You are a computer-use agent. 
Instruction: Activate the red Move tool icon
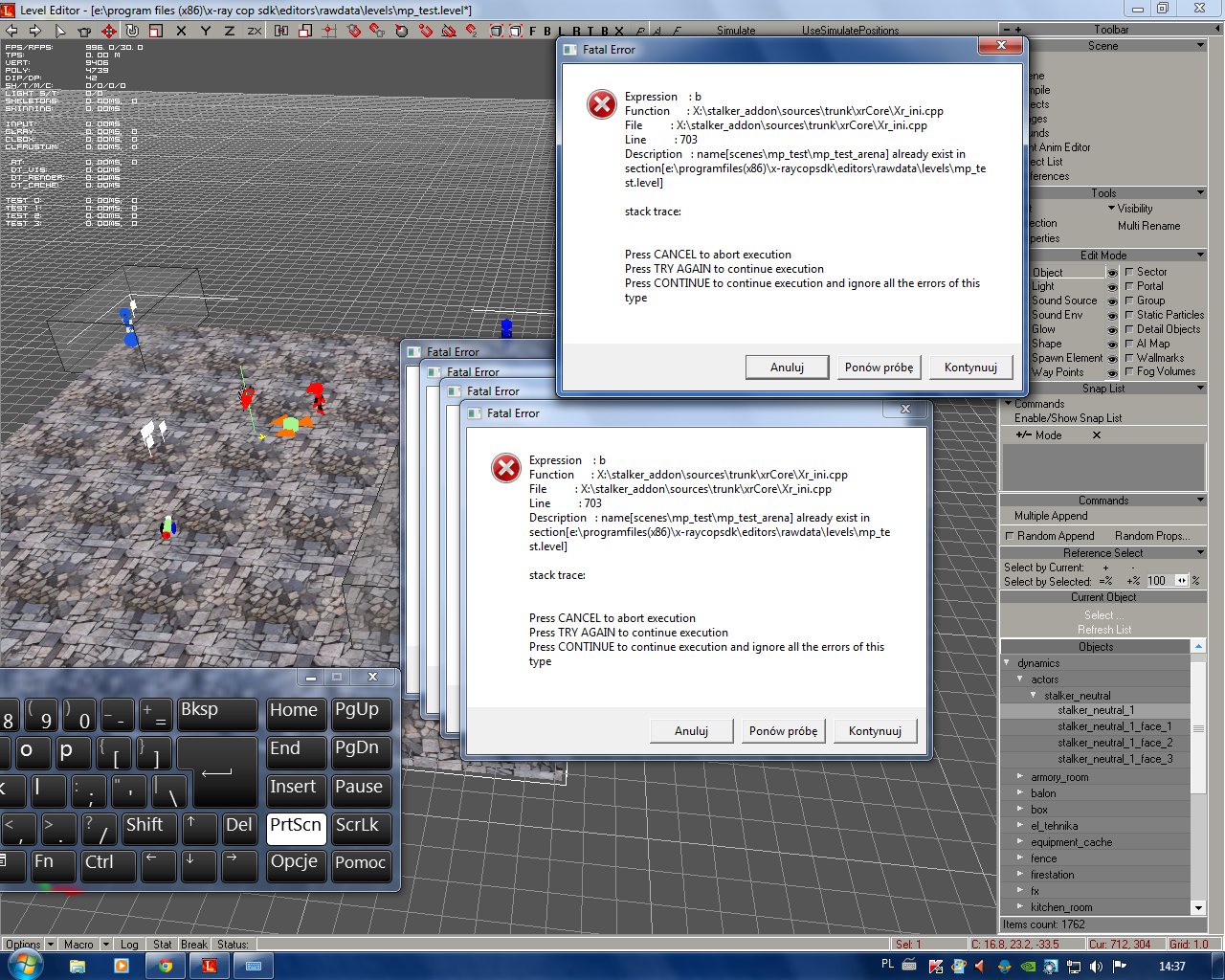108,31
